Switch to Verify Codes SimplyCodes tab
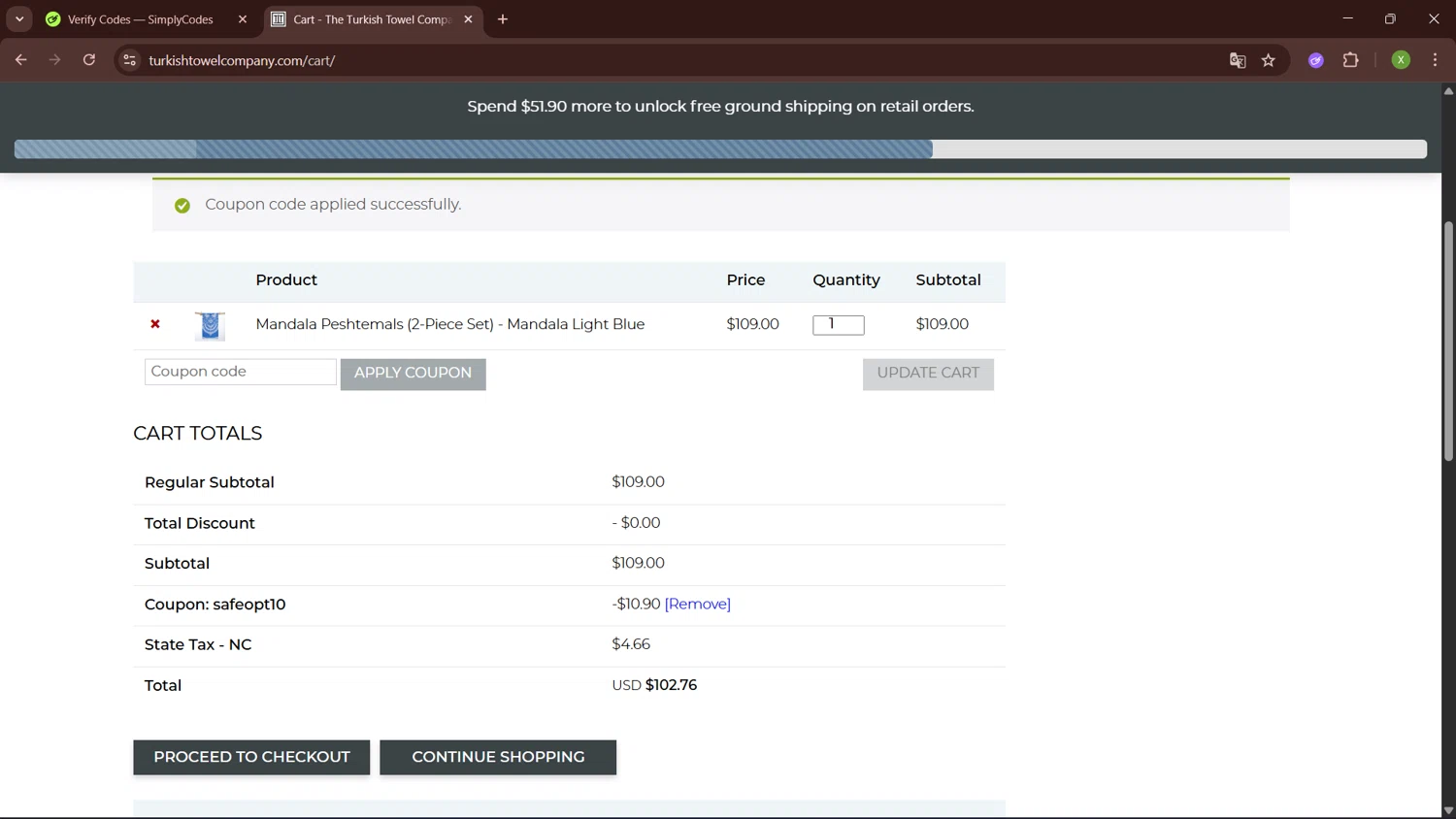The height and width of the screenshot is (819, 1456). click(x=140, y=19)
